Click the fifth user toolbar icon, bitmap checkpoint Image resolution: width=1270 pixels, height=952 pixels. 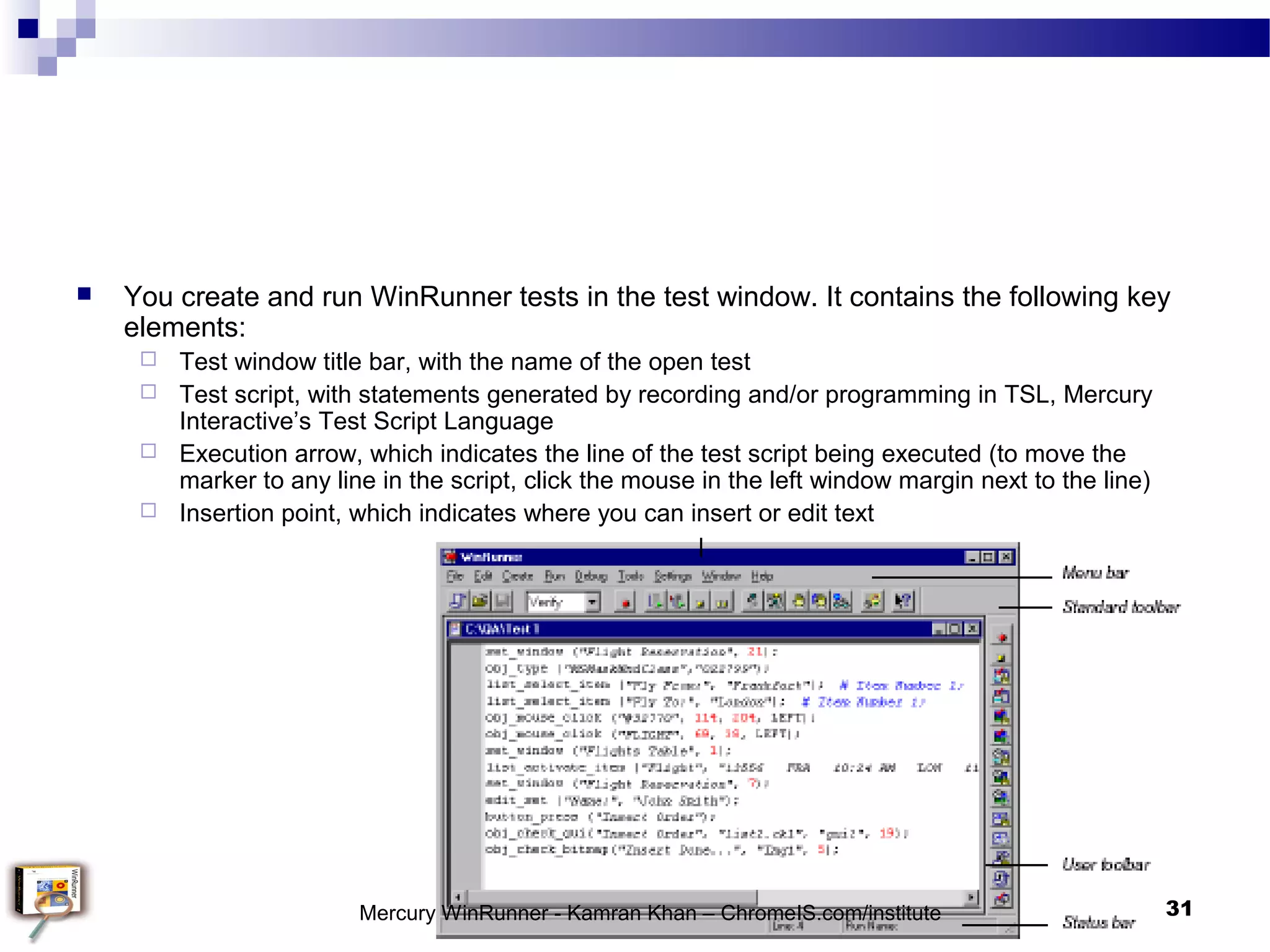[x=1001, y=716]
